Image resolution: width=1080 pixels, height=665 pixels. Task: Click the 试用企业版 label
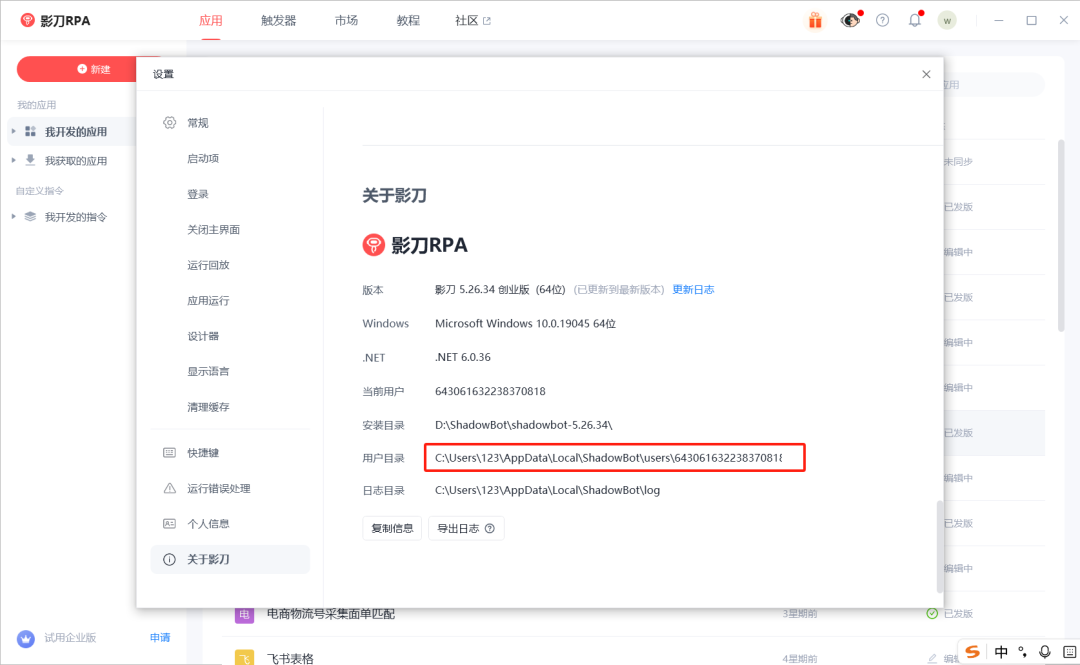coord(70,638)
